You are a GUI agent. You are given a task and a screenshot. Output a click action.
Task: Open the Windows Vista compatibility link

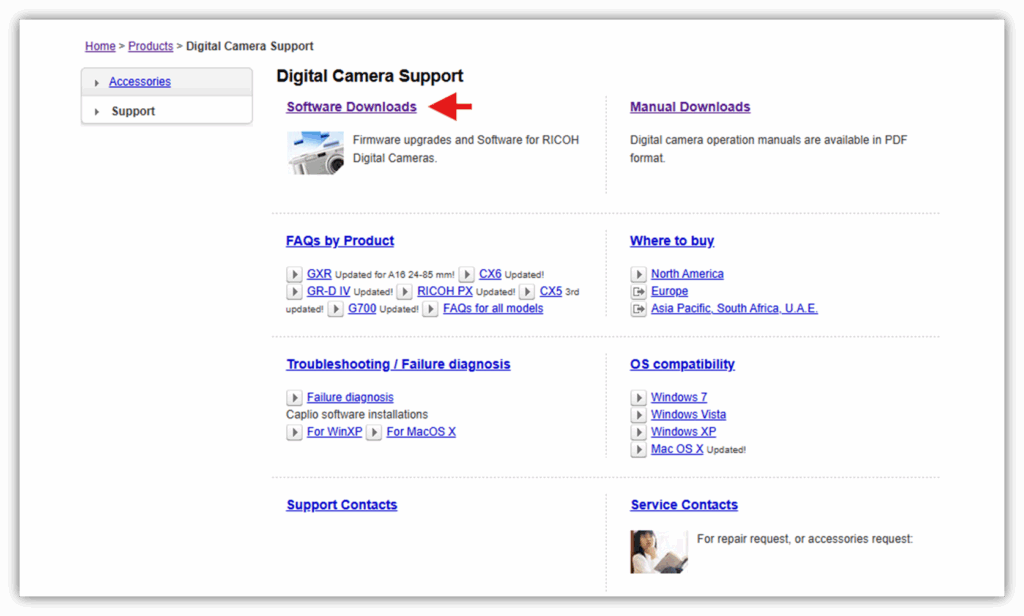pos(688,414)
